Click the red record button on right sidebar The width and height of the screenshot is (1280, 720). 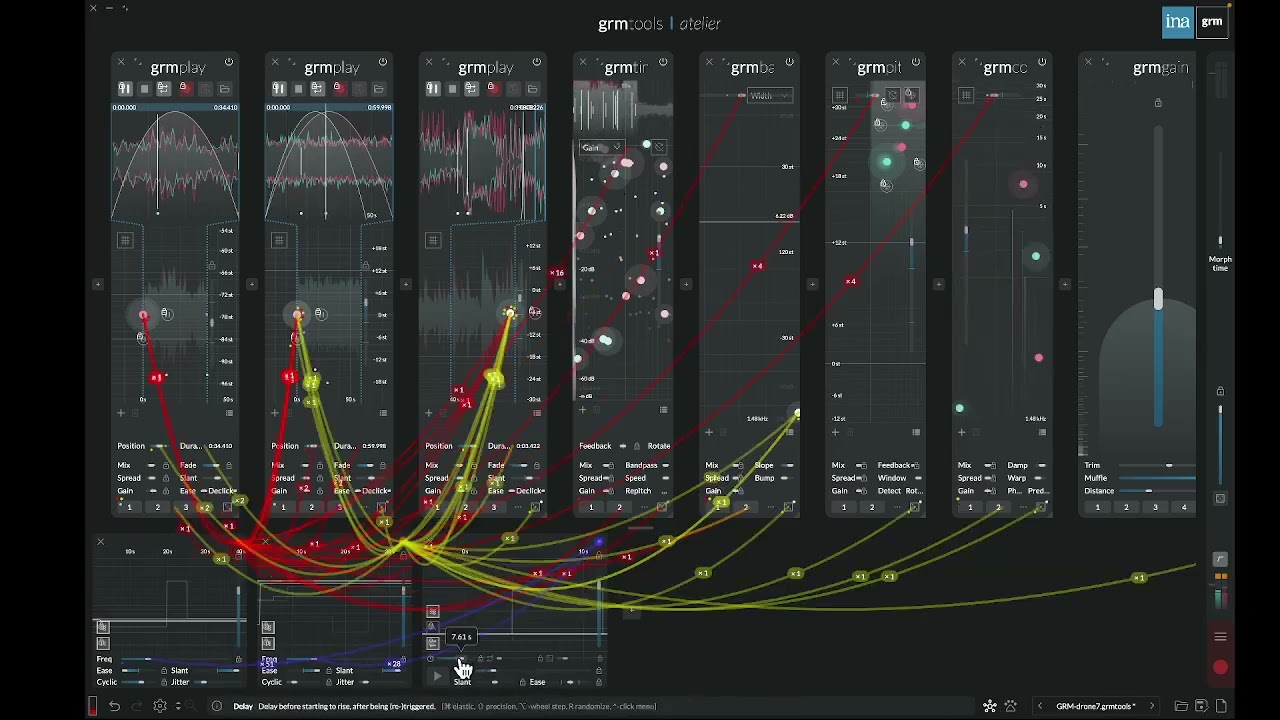[x=1220, y=667]
